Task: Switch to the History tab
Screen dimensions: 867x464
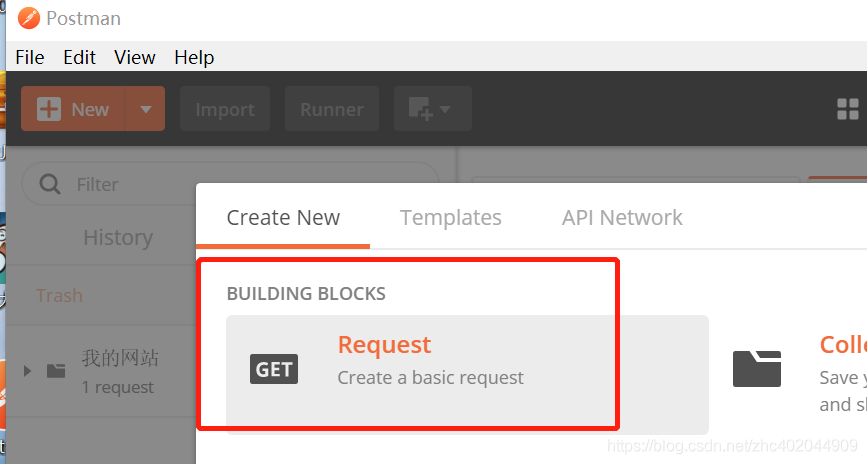Action: click(x=118, y=237)
